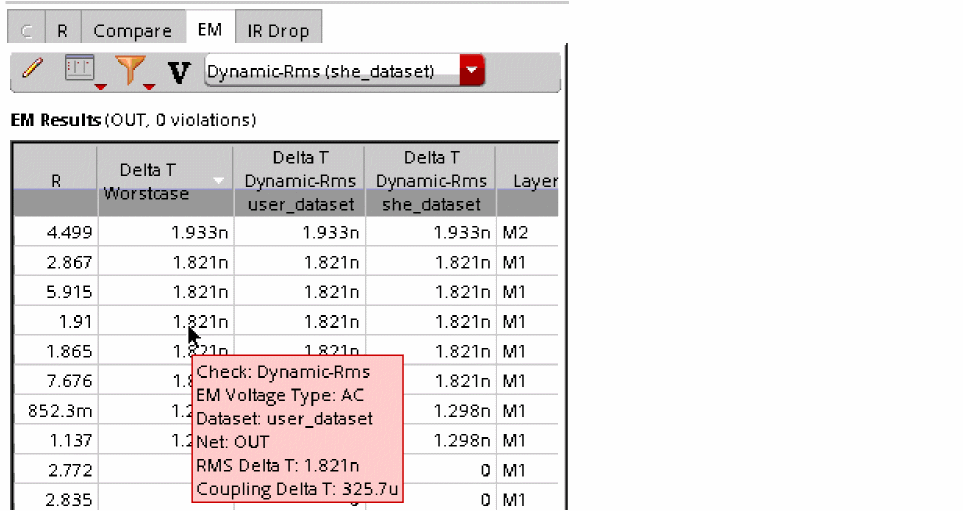Select the EM tab

point(209,29)
